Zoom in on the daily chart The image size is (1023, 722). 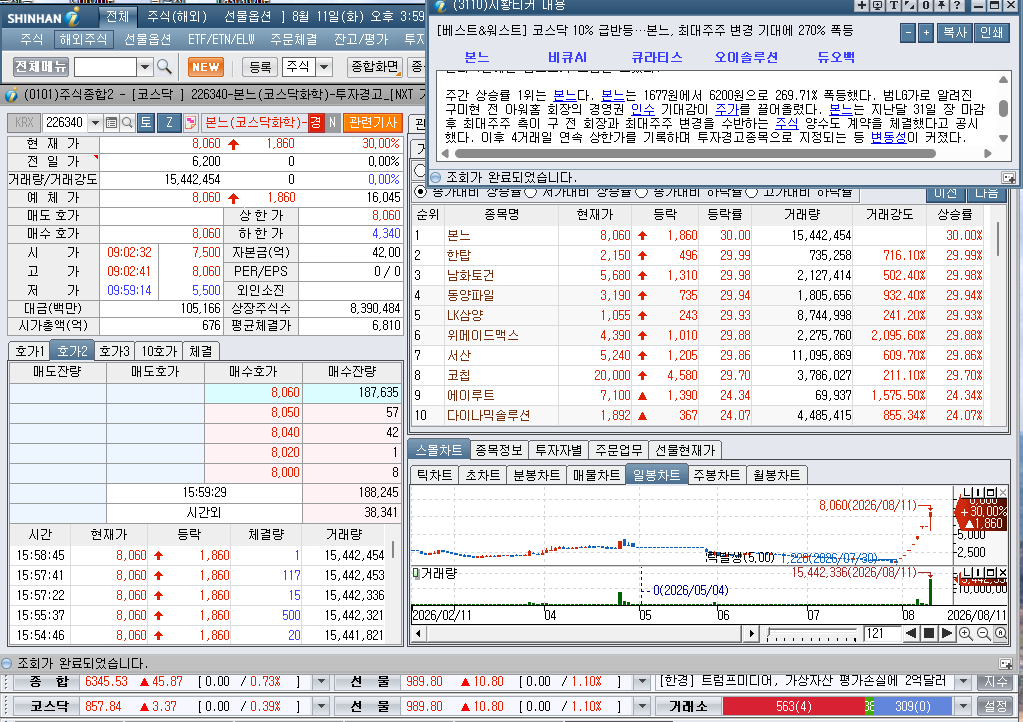(966, 633)
